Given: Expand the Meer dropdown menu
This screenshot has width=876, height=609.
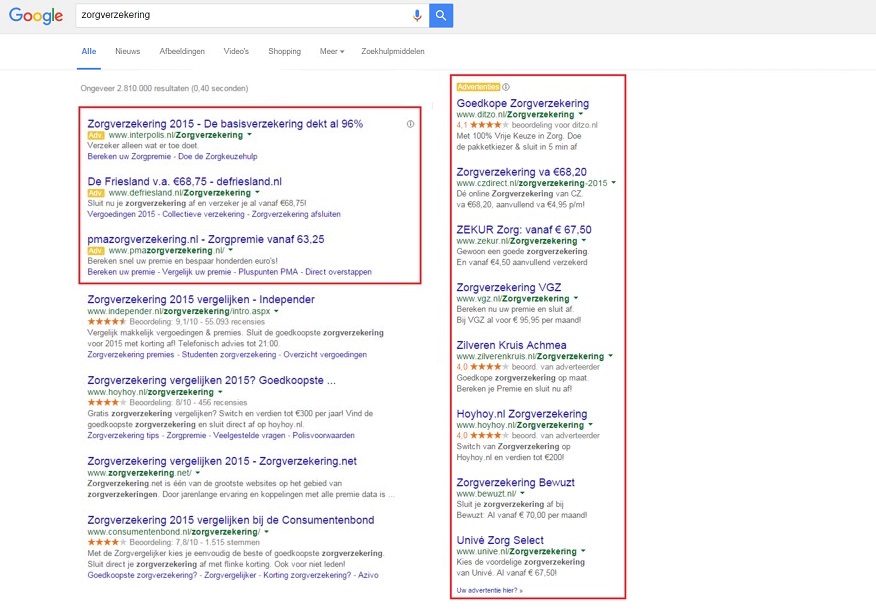Looking at the screenshot, I should [x=332, y=51].
